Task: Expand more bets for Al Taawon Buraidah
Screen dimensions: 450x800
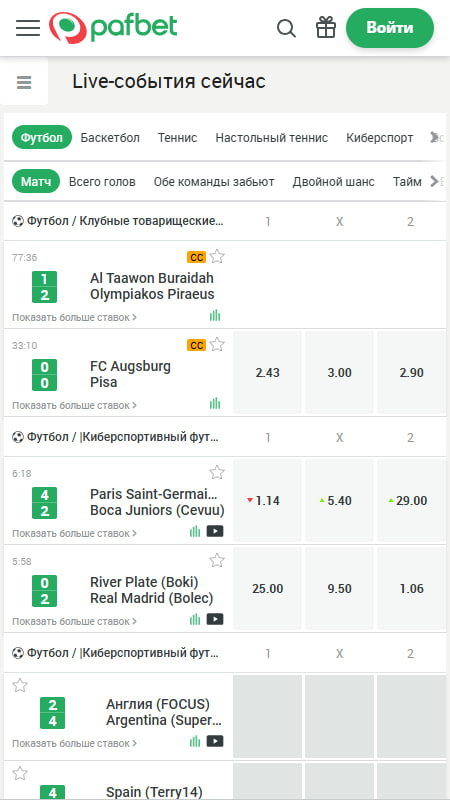Action: pos(74,317)
